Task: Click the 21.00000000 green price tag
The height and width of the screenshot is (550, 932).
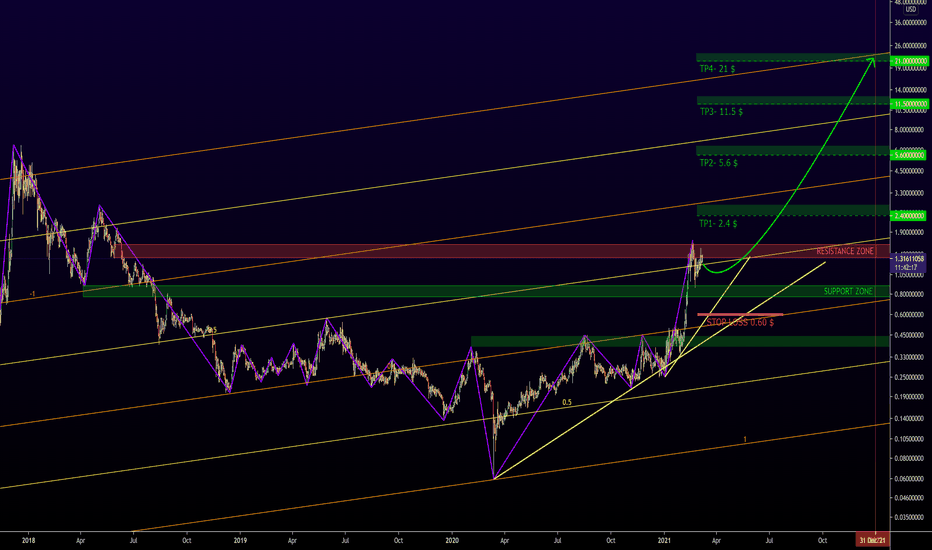Action: (x=910, y=61)
